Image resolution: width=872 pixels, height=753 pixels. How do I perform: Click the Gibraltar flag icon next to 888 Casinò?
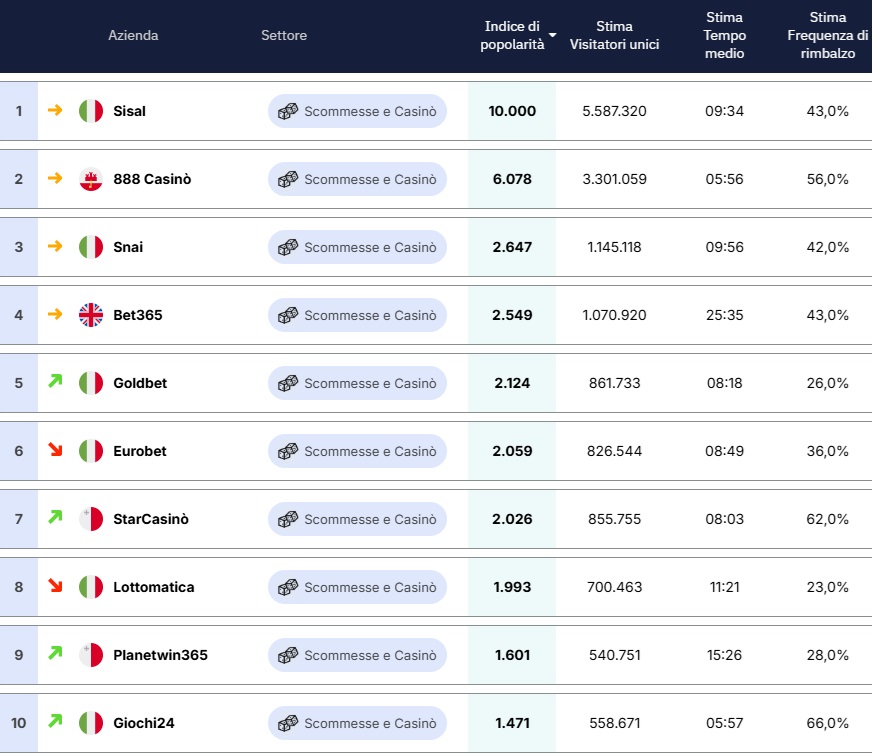[91, 179]
